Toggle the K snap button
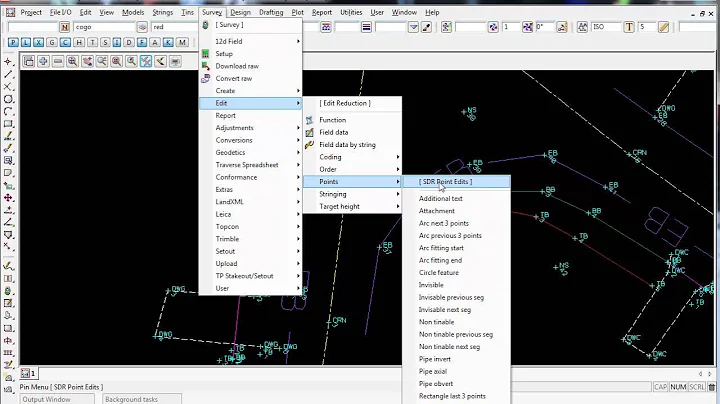 pos(169,42)
